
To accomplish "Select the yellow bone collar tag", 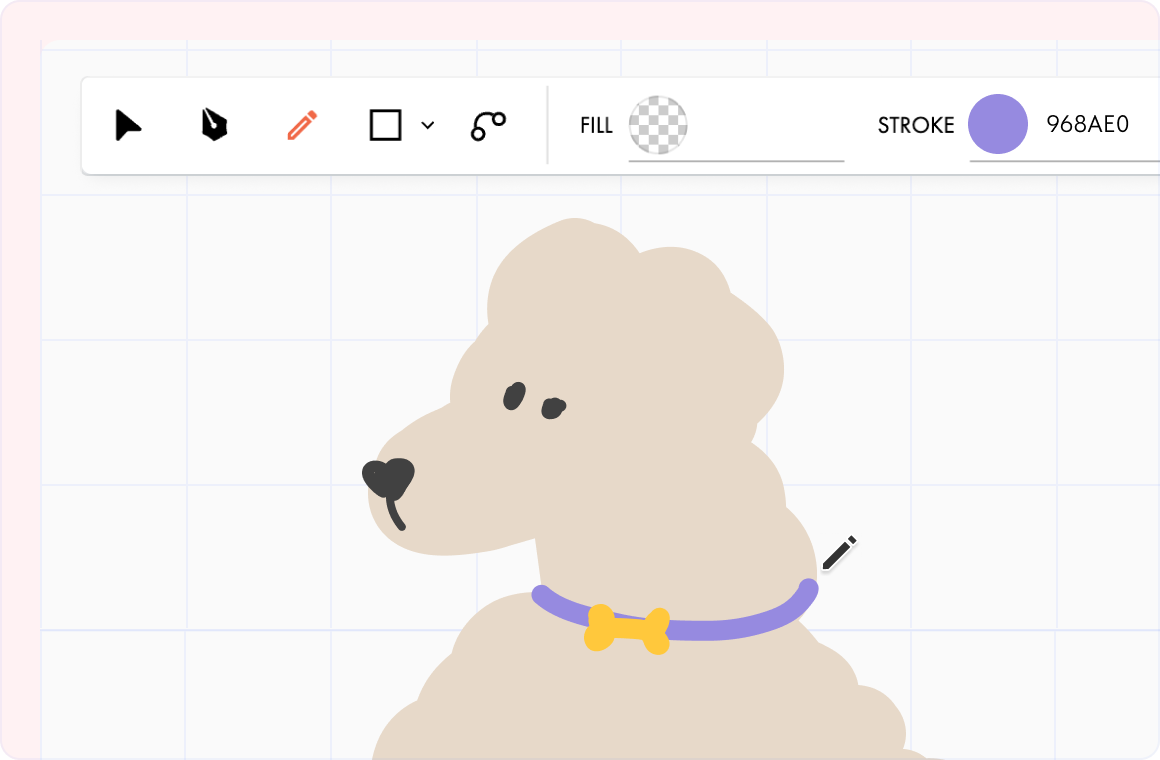I will (628, 628).
